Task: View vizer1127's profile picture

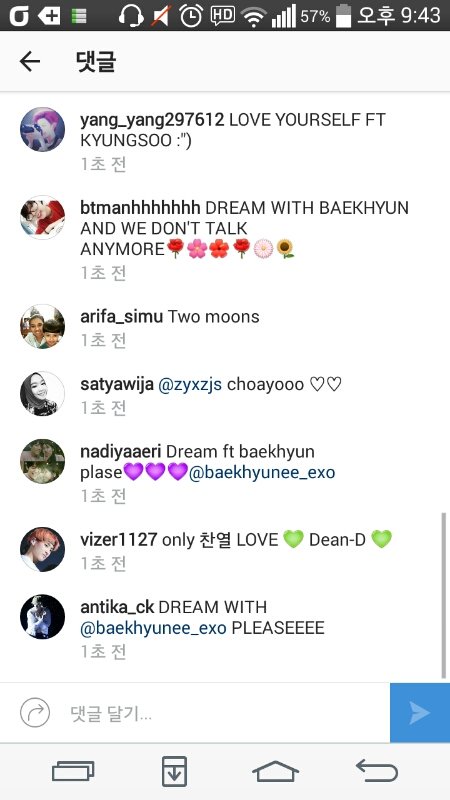Action: point(42,549)
